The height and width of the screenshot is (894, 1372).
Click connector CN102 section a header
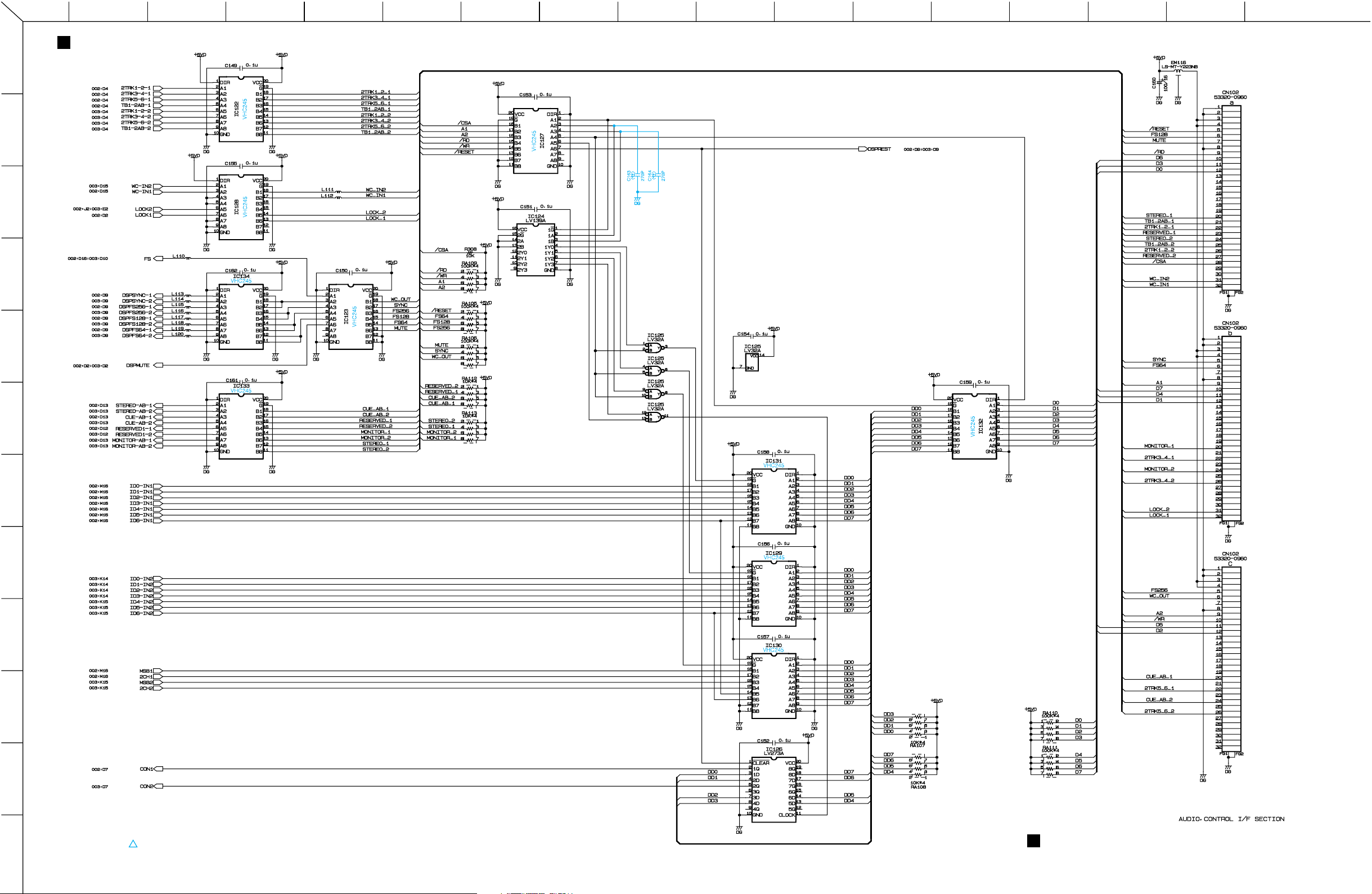coord(1230,97)
